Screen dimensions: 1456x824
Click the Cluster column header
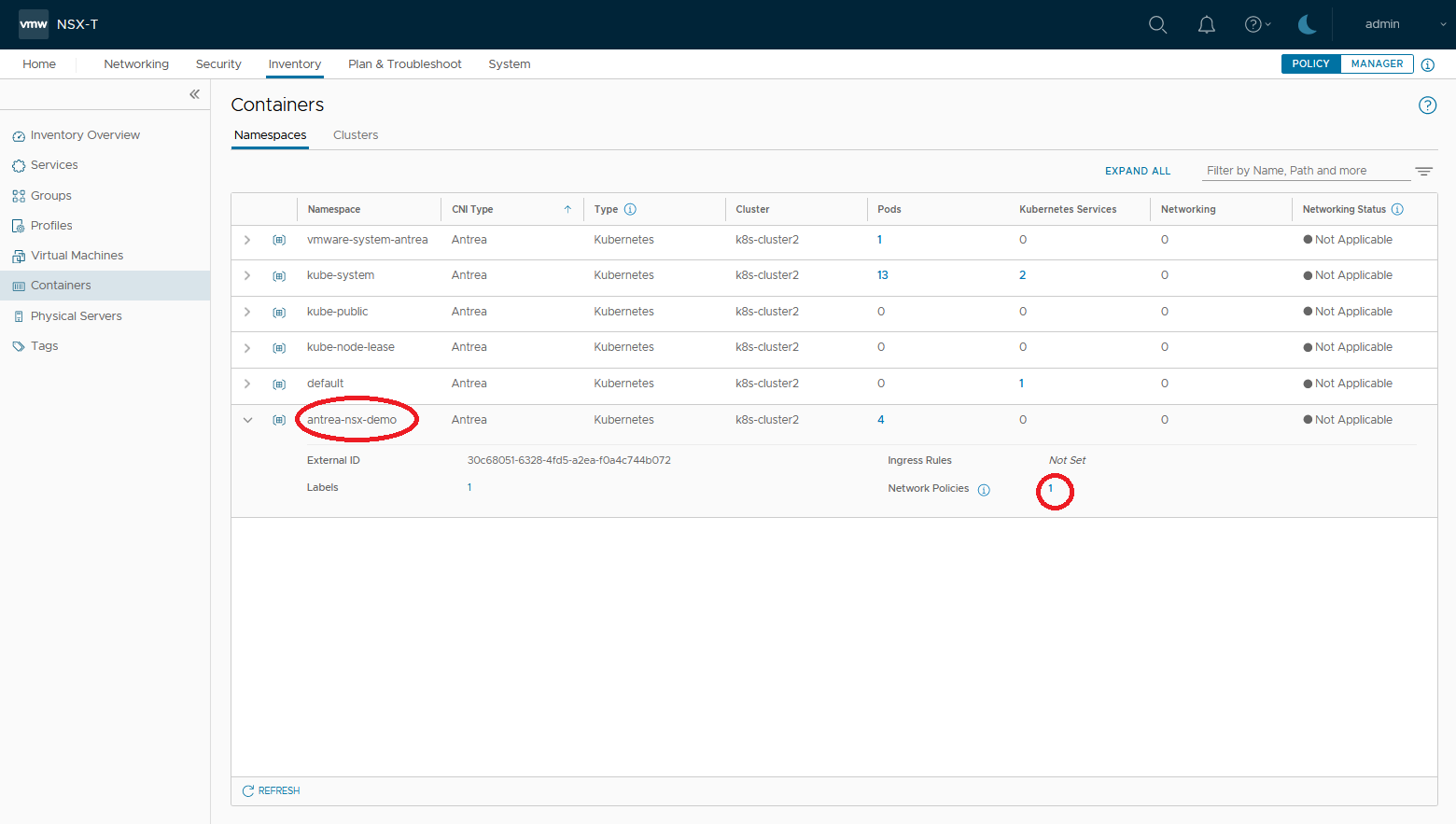[752, 209]
